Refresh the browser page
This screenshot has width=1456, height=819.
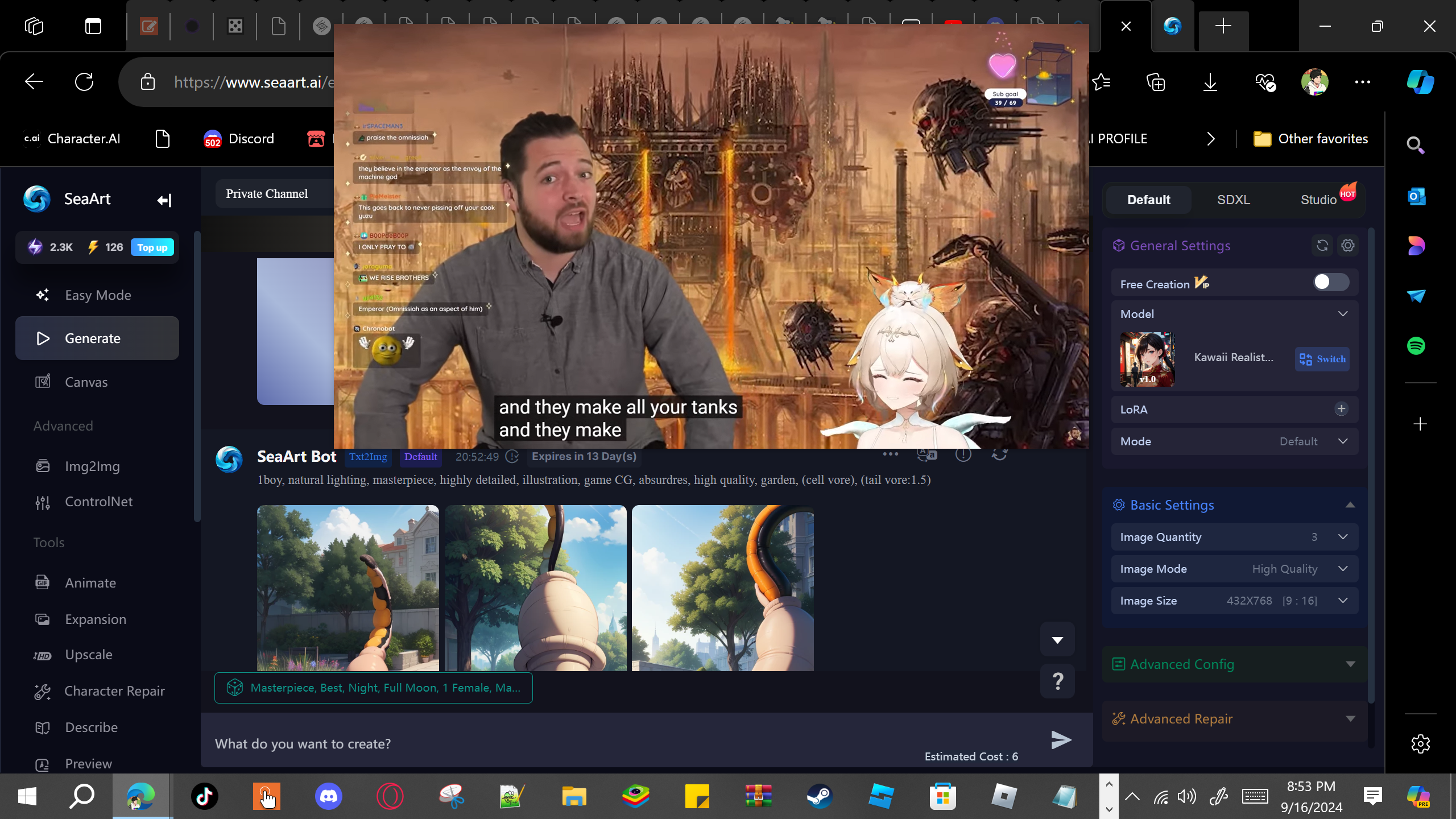(x=84, y=82)
